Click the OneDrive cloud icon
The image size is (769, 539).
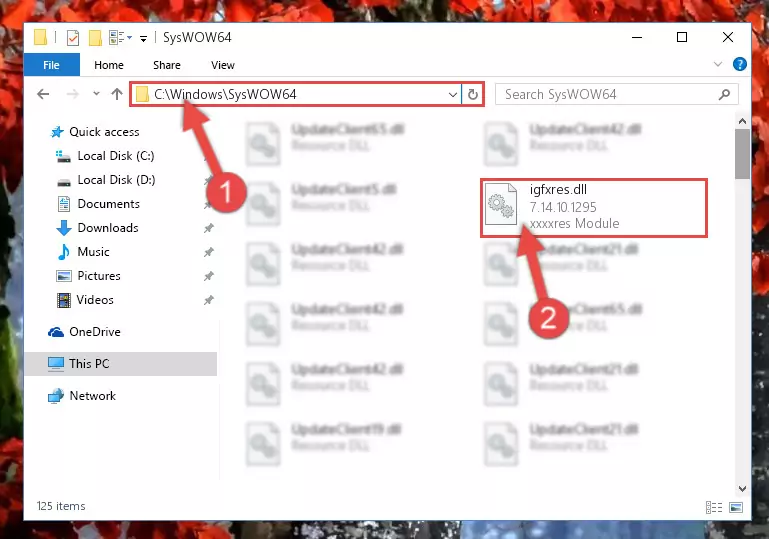click(x=56, y=333)
